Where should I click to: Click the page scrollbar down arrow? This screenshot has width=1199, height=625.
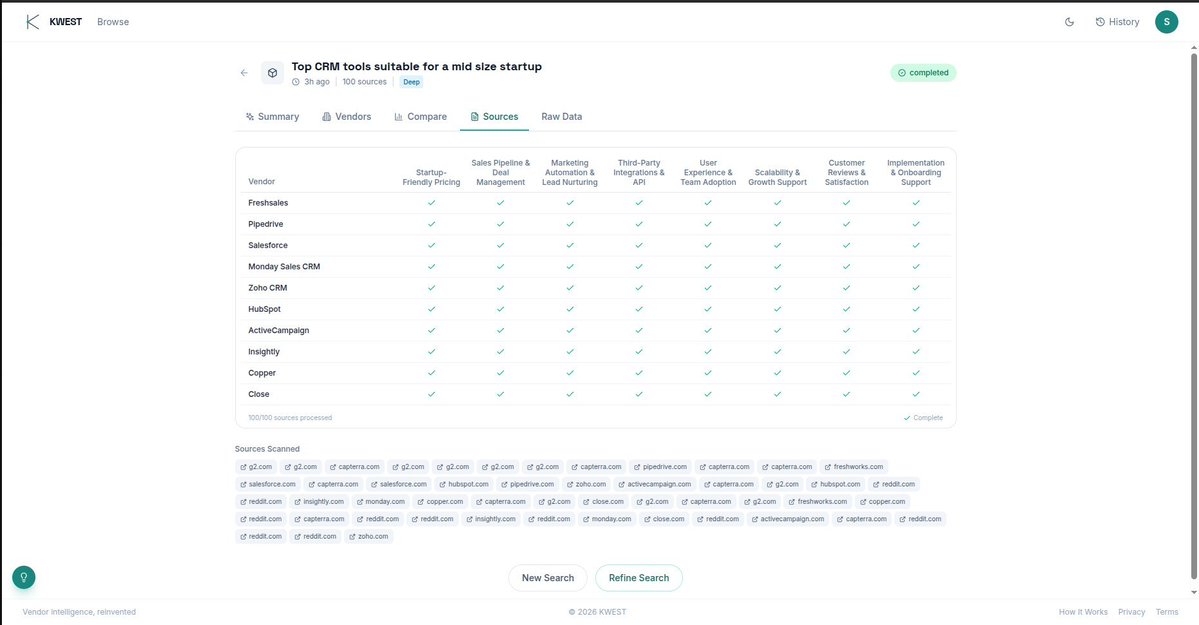pyautogui.click(x=1194, y=593)
